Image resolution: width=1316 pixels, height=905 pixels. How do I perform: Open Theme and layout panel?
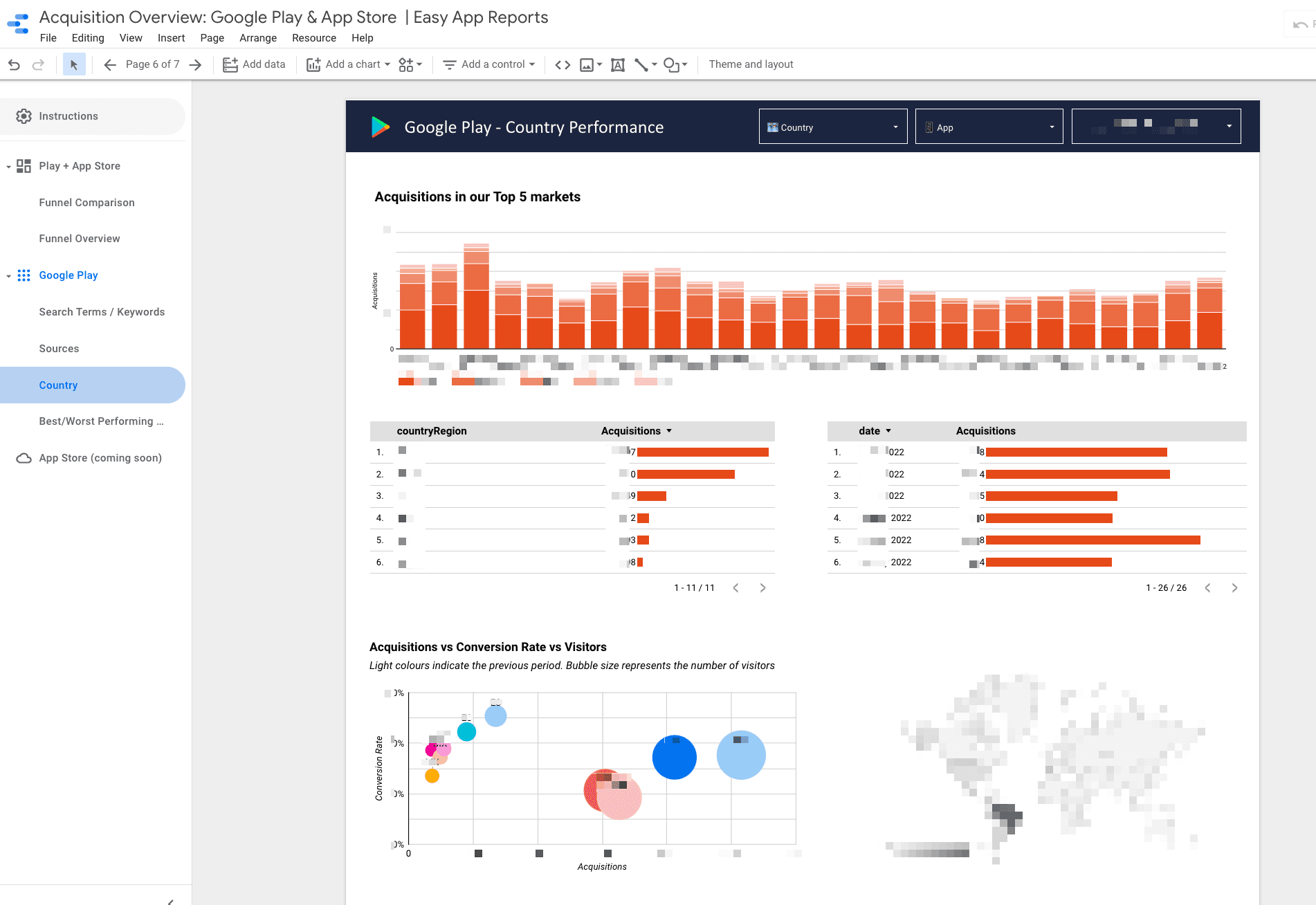point(751,64)
